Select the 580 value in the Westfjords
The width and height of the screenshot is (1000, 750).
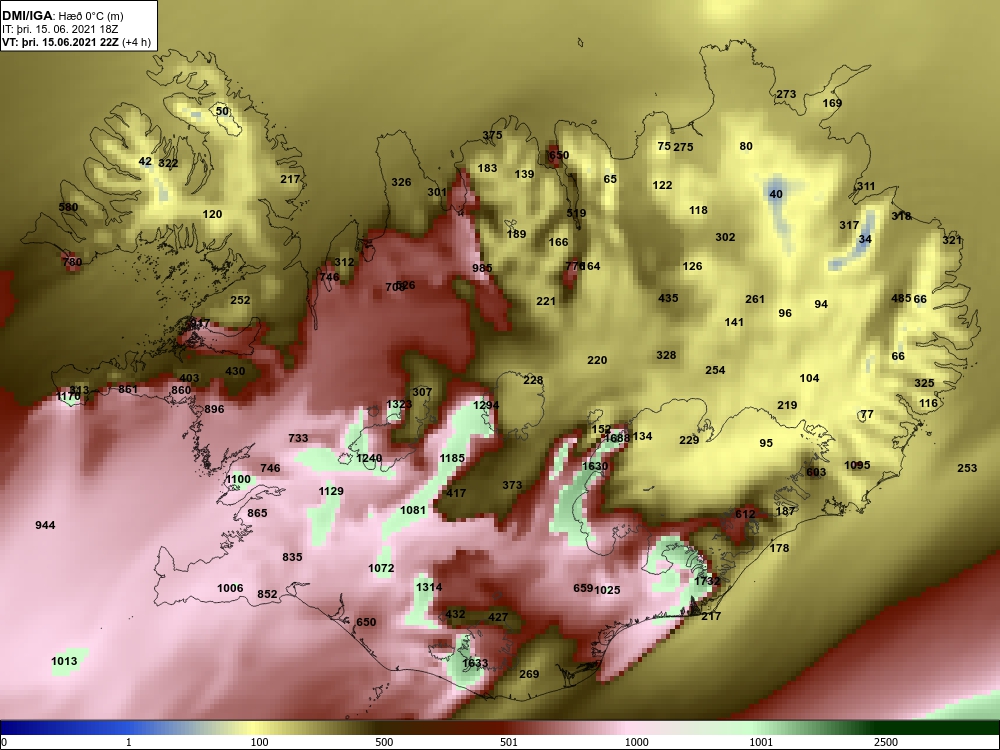(x=68, y=207)
